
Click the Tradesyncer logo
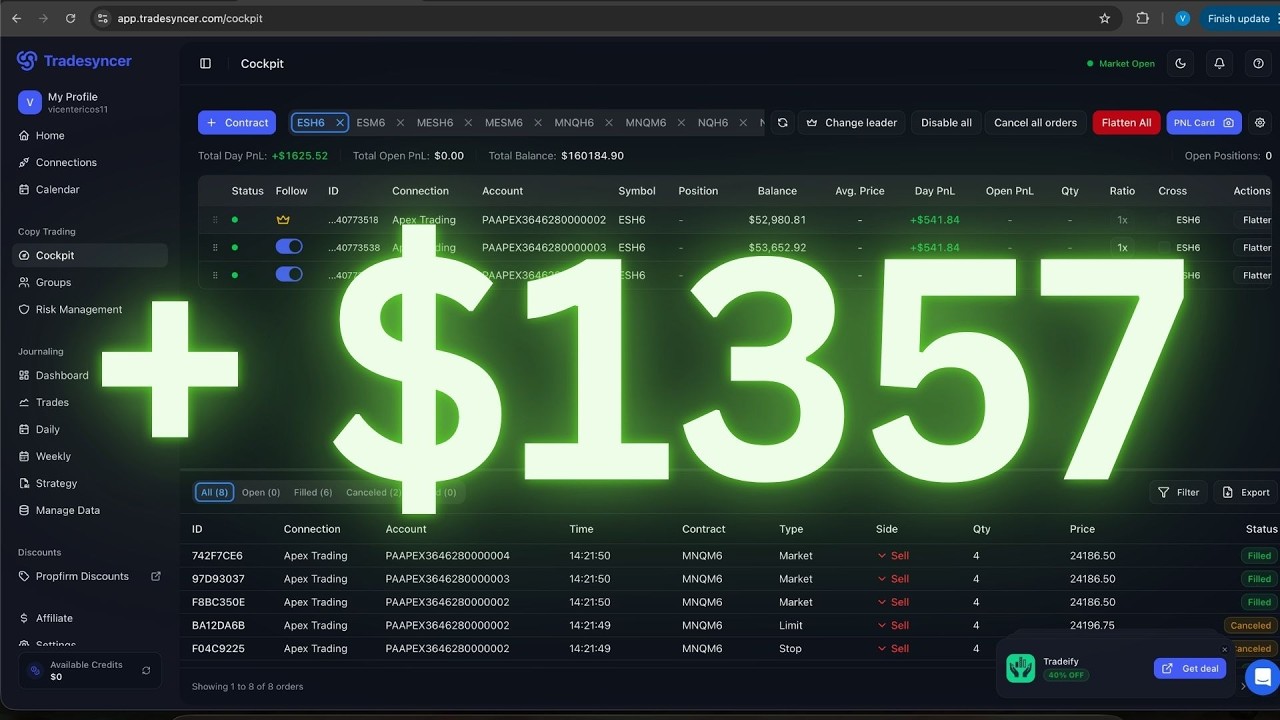click(x=74, y=61)
